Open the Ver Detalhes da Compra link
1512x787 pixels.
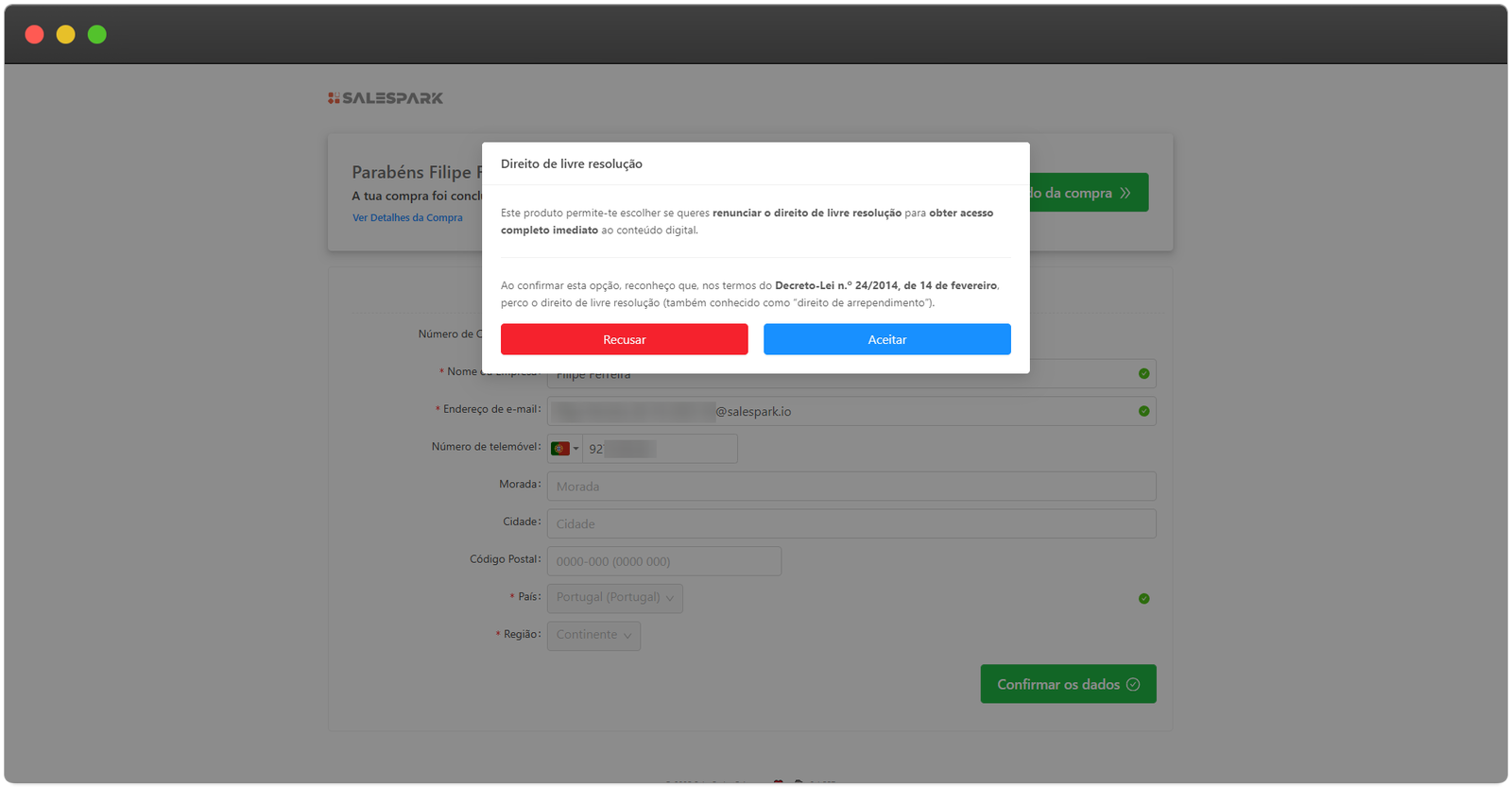(407, 218)
